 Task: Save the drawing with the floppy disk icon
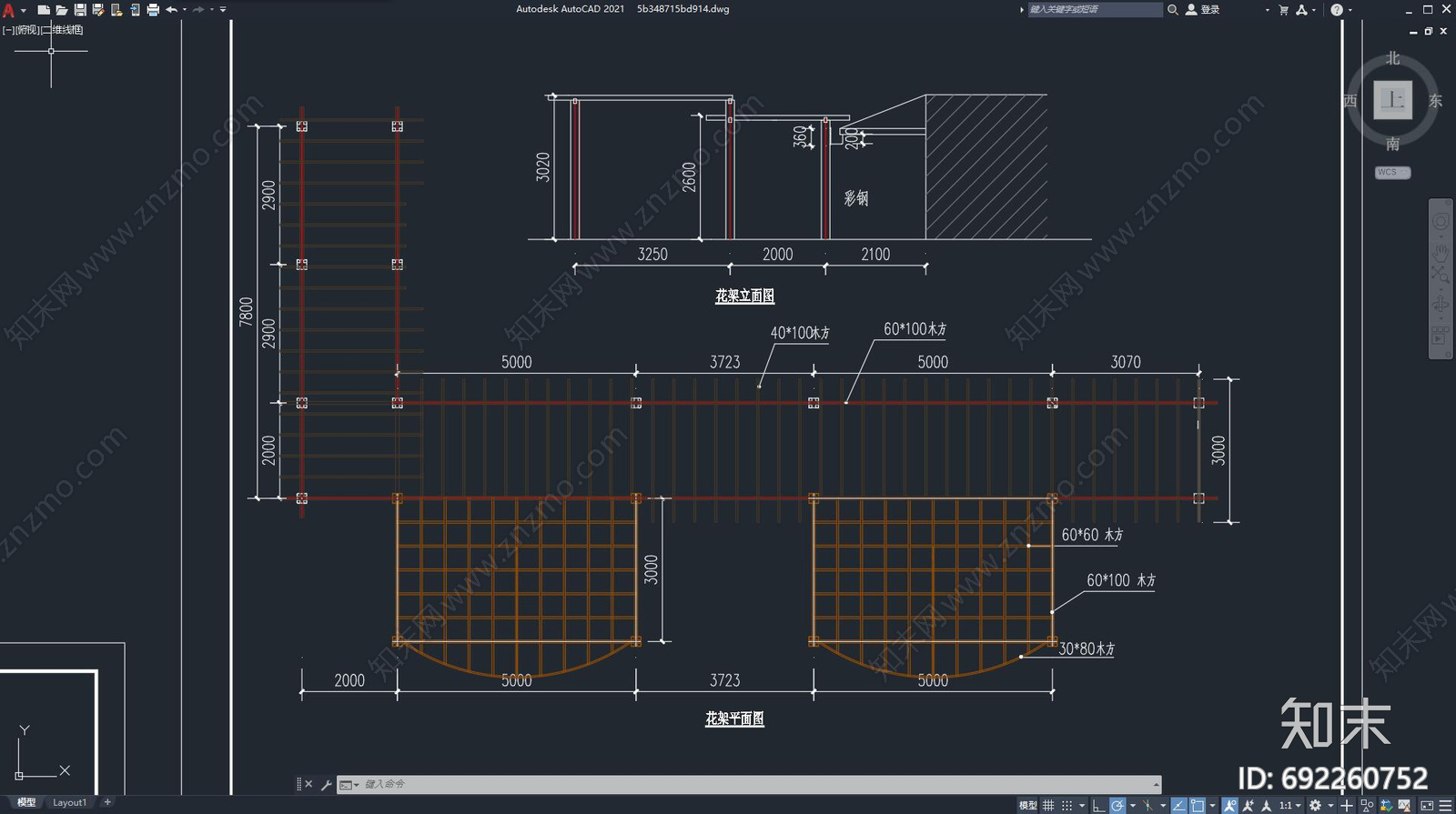(80, 10)
